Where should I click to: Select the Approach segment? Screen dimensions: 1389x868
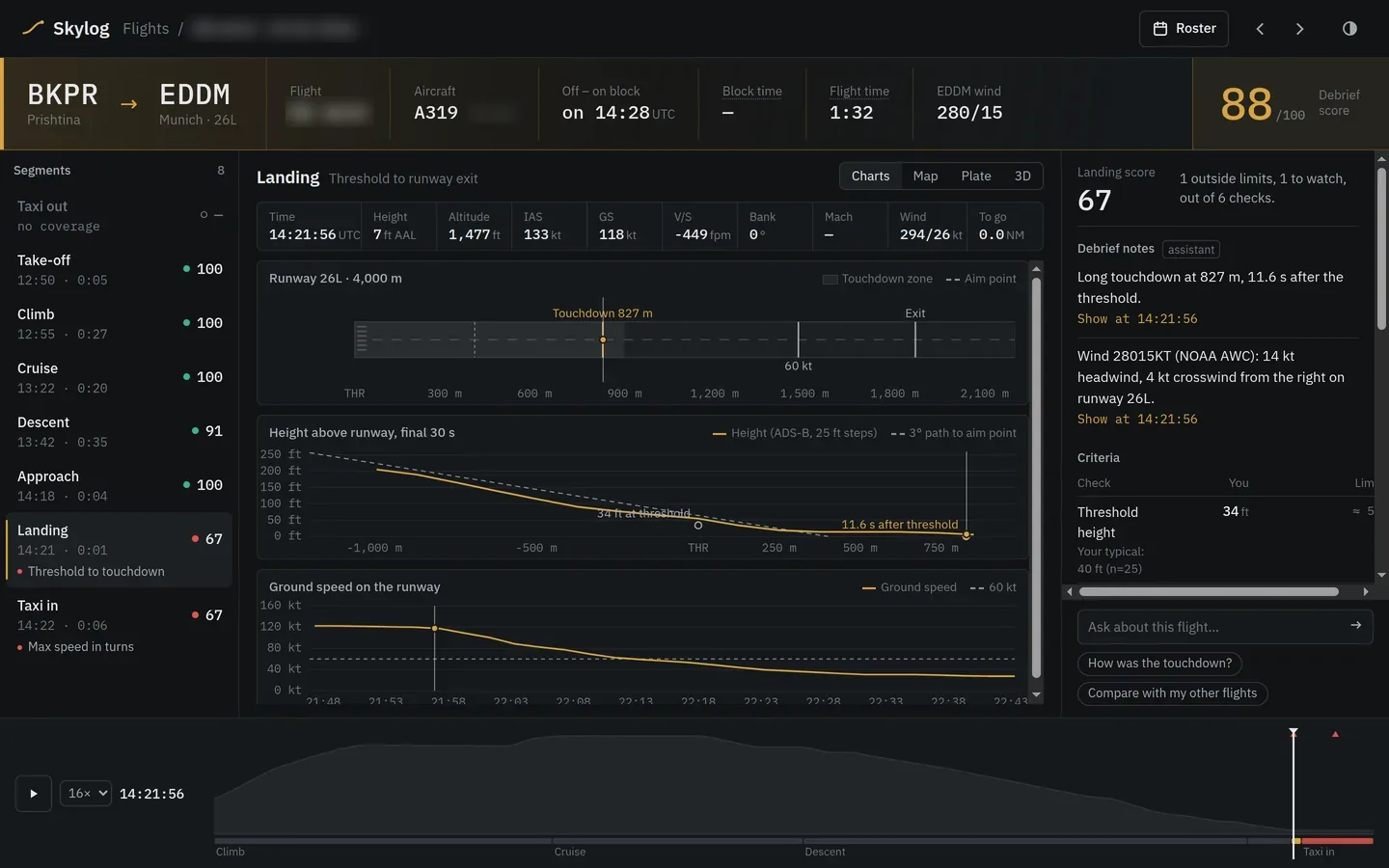tap(120, 485)
